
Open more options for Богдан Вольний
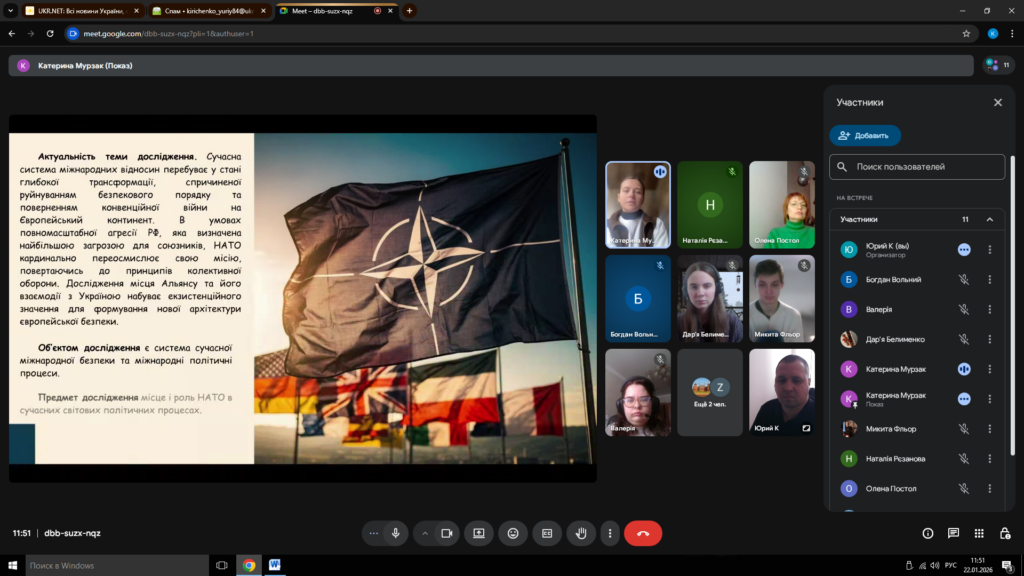[x=990, y=279]
